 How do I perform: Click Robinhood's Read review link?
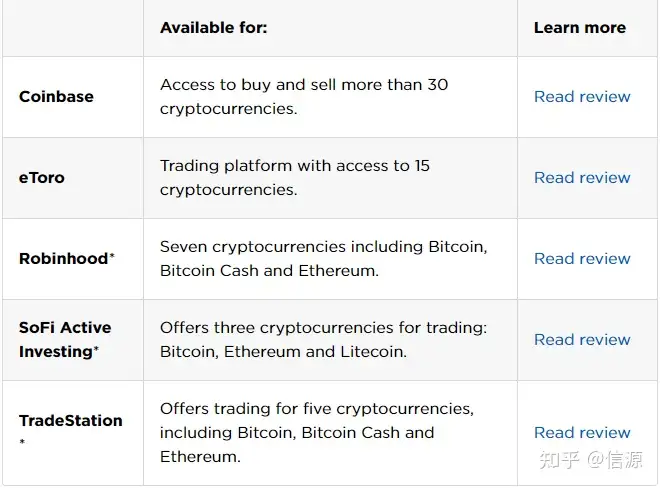pos(582,259)
